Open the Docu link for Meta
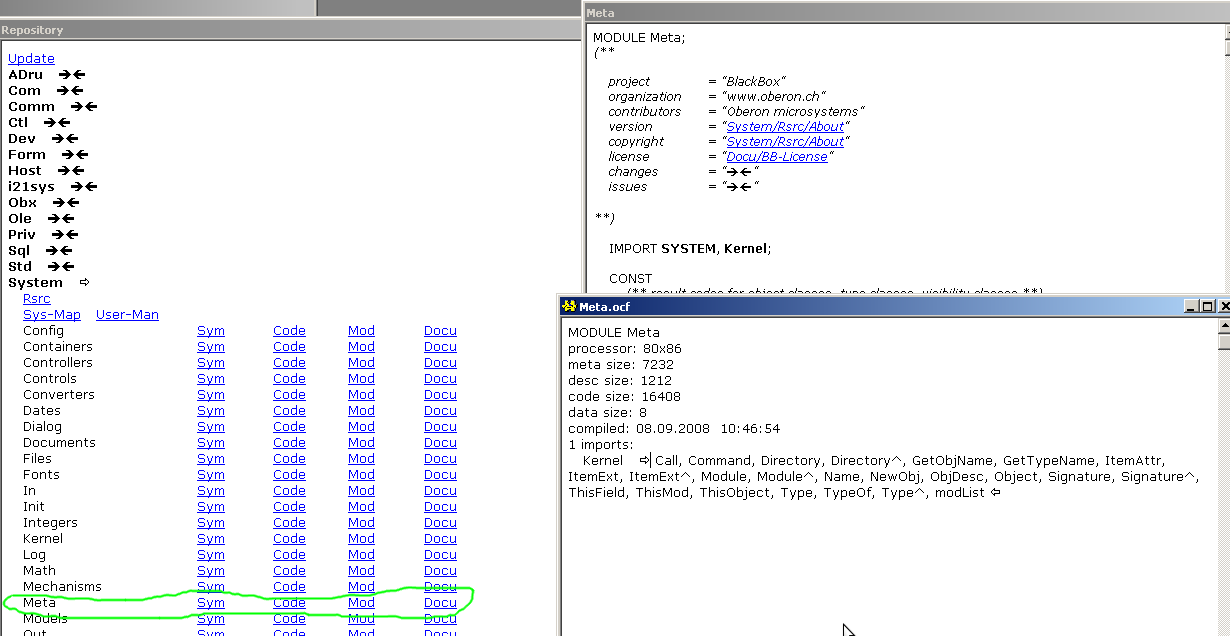 click(x=440, y=603)
